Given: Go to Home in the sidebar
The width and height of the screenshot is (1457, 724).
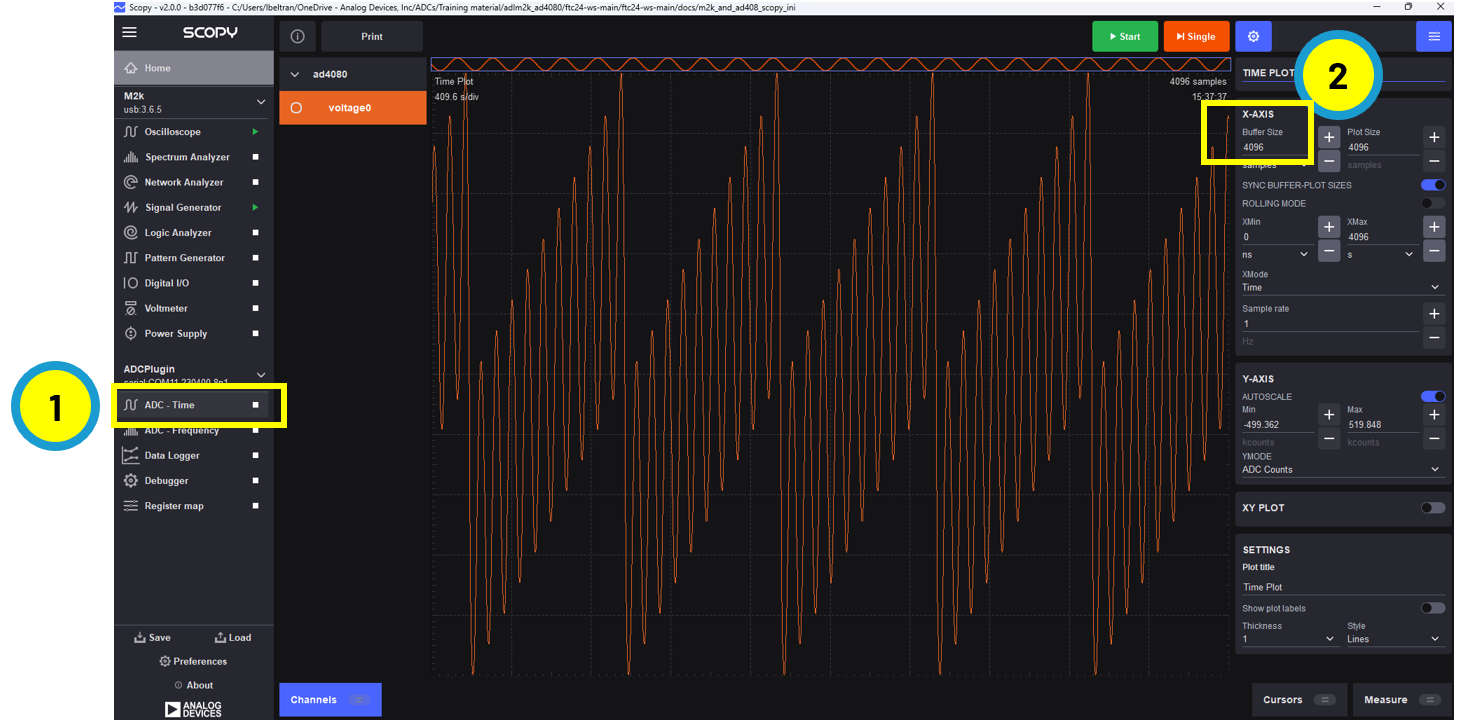Looking at the screenshot, I should (x=157, y=68).
